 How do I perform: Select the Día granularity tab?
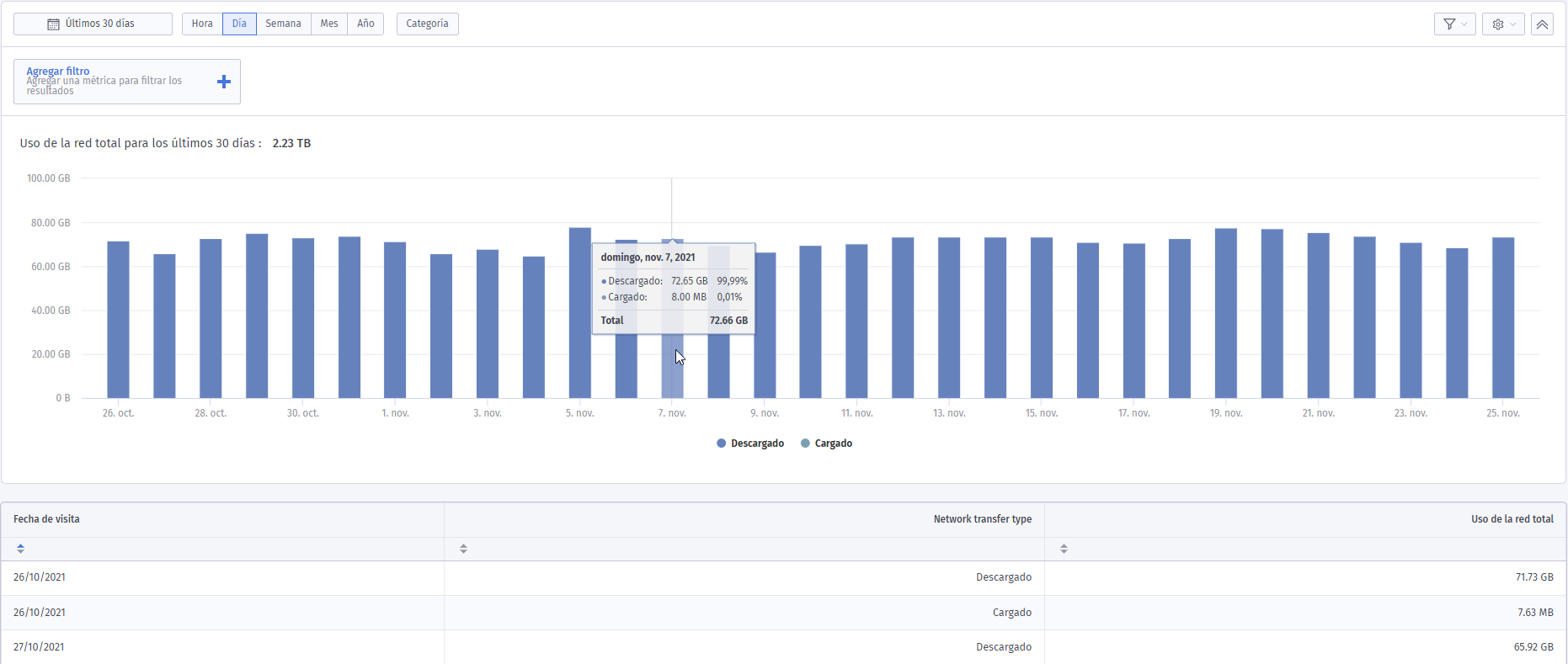coord(239,24)
